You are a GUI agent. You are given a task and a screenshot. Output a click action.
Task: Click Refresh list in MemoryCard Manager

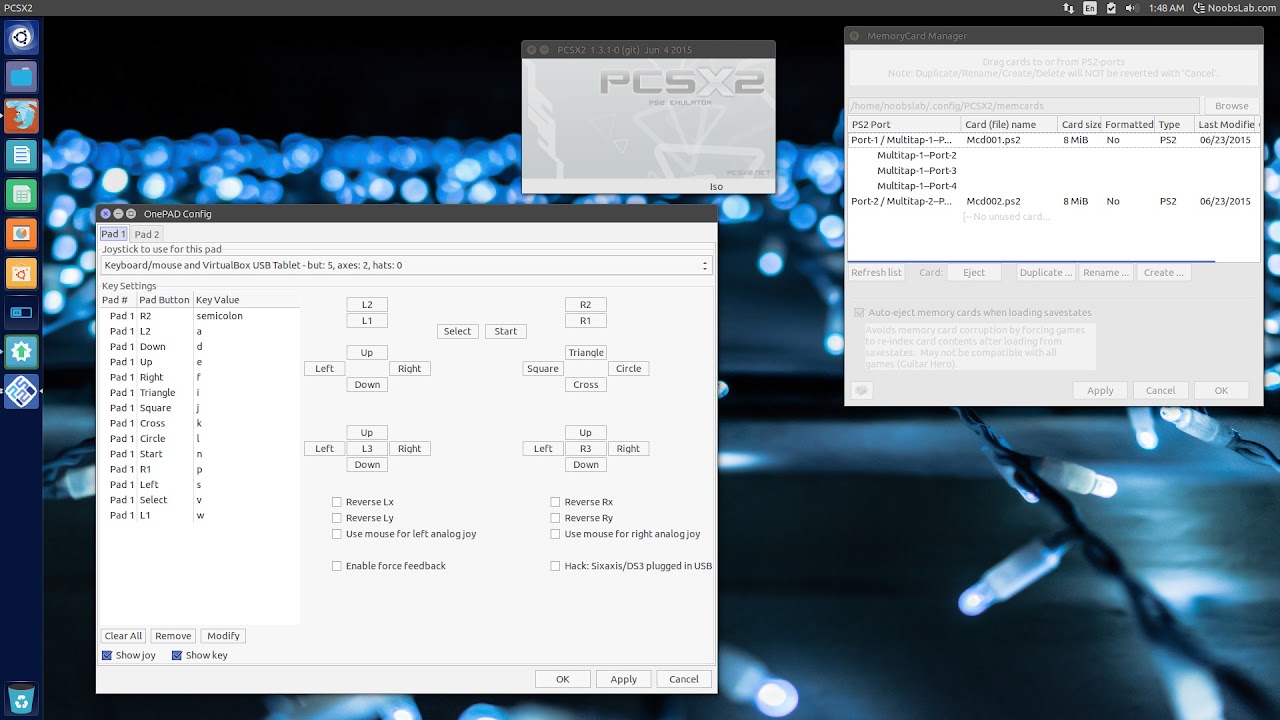coord(876,271)
